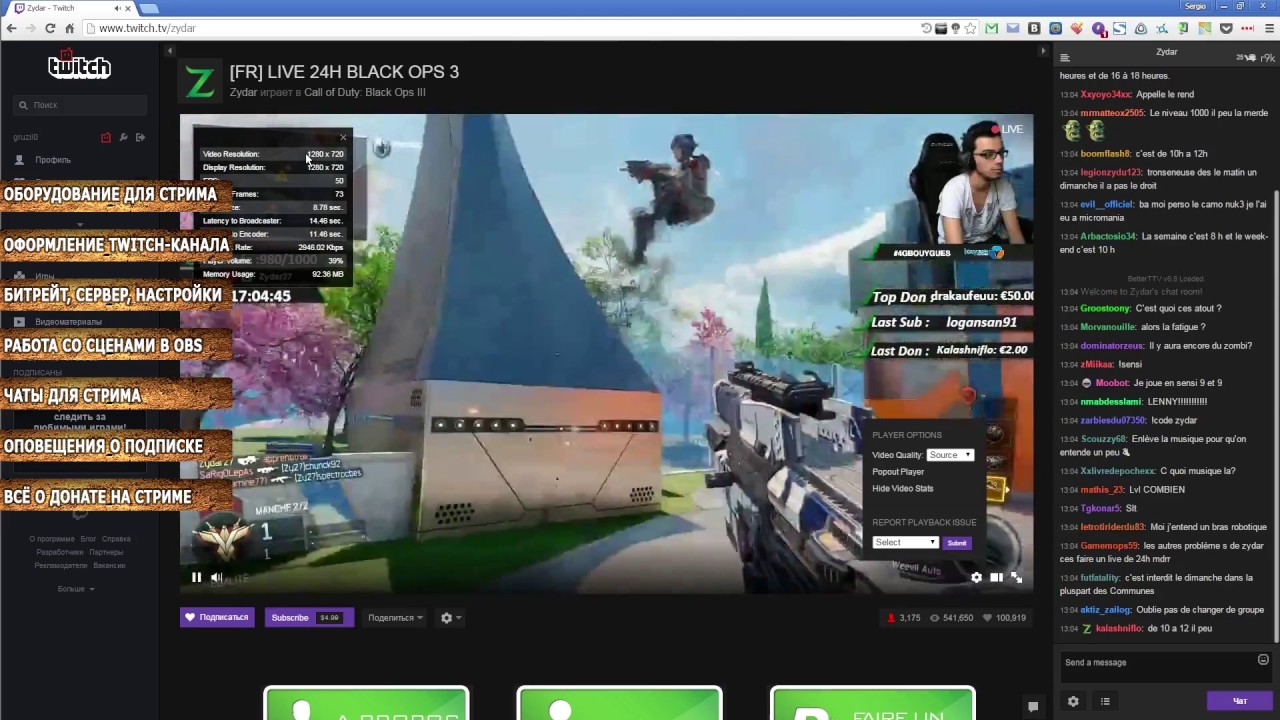Click username kalashniflo in chat

click(1119, 629)
